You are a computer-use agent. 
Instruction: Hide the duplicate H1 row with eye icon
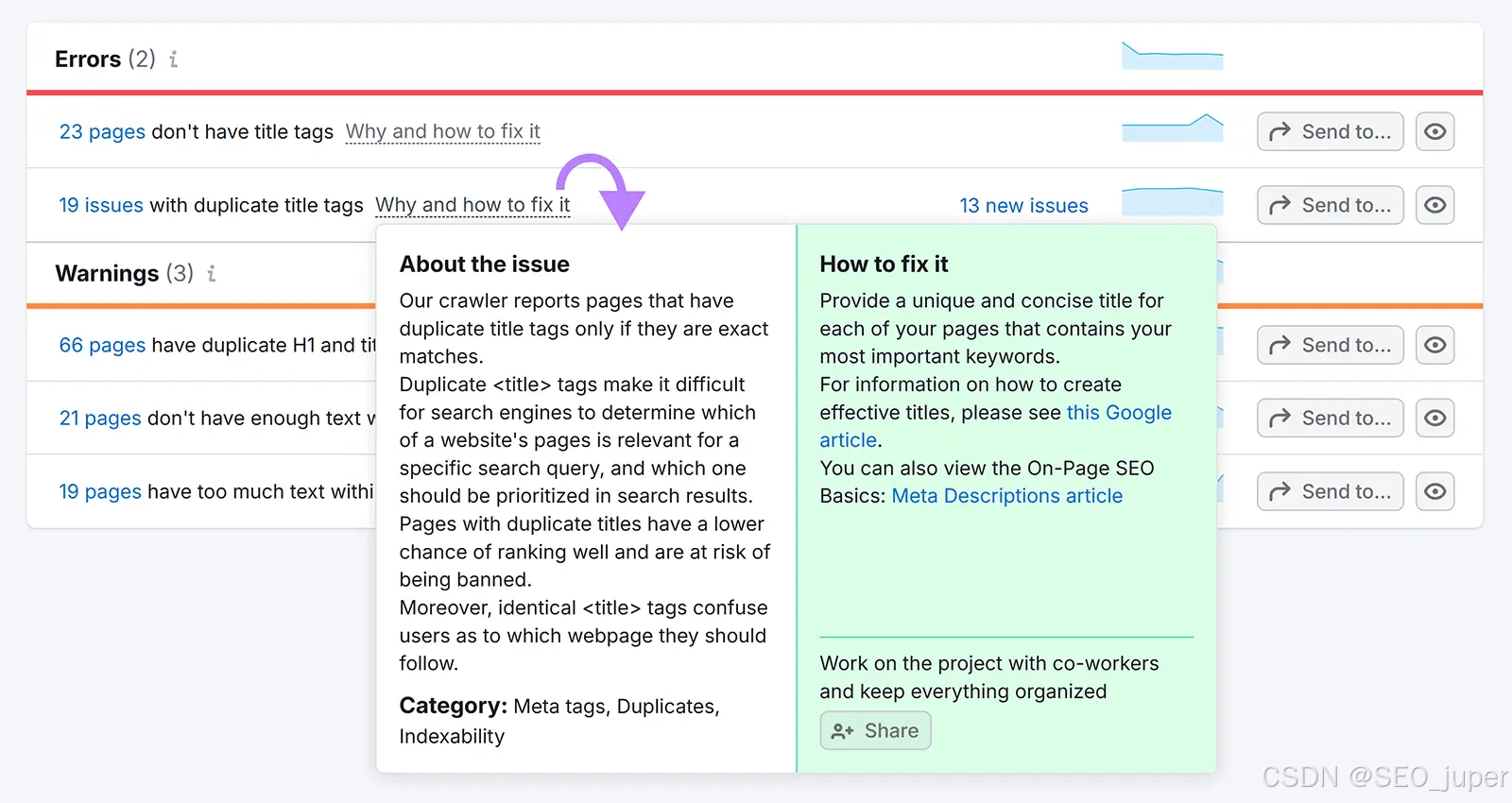pos(1435,345)
